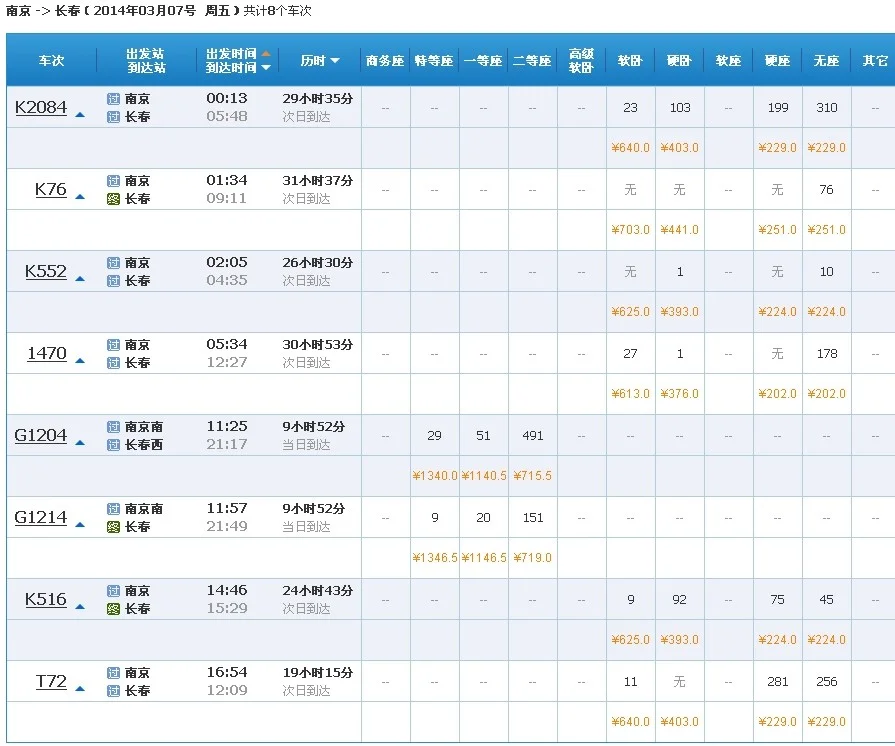Viewport: 895px width, 746px height.
Task: Click the ¥403.0 hard sleeper price for T72
Action: point(679,721)
